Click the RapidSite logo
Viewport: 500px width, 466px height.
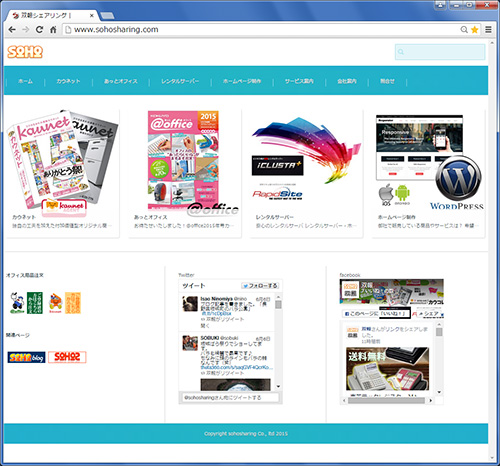(277, 194)
